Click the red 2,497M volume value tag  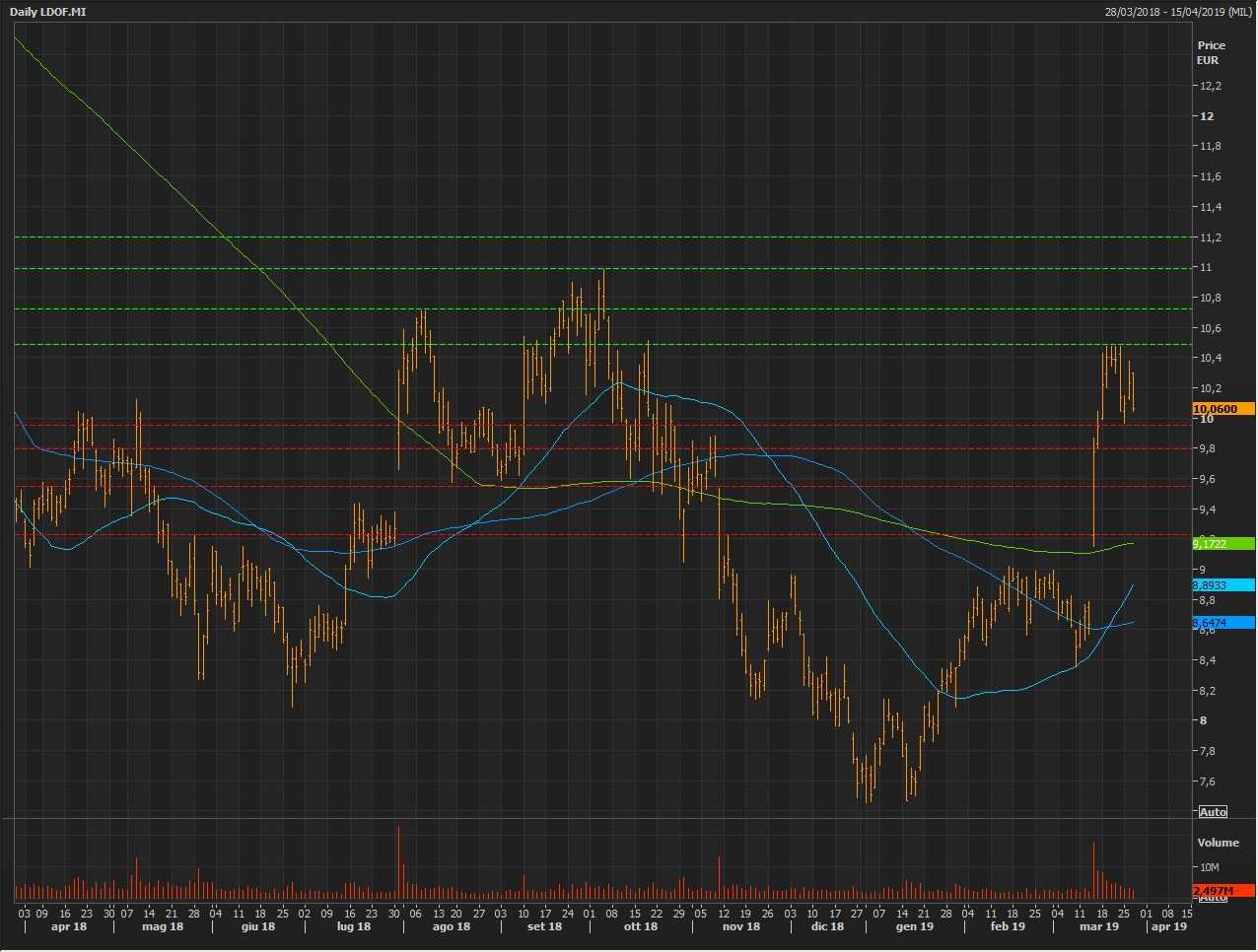[1223, 891]
